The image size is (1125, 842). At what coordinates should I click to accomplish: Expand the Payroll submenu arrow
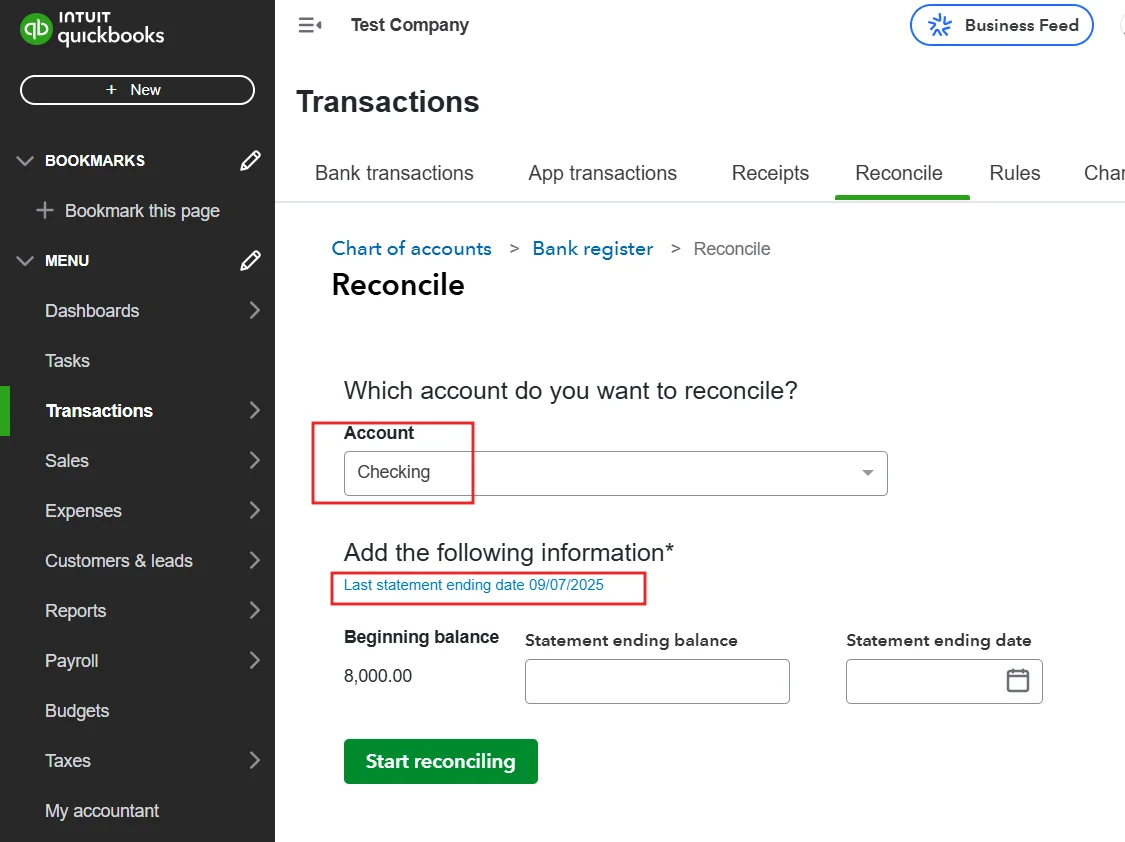click(x=254, y=661)
